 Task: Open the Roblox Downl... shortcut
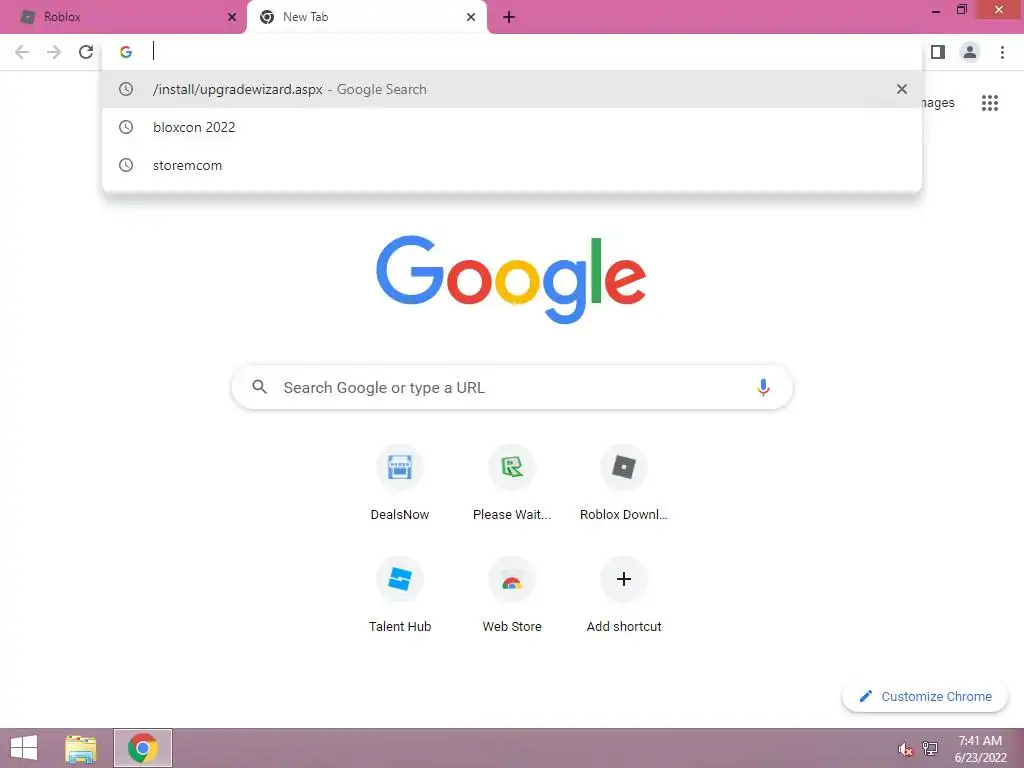(624, 483)
